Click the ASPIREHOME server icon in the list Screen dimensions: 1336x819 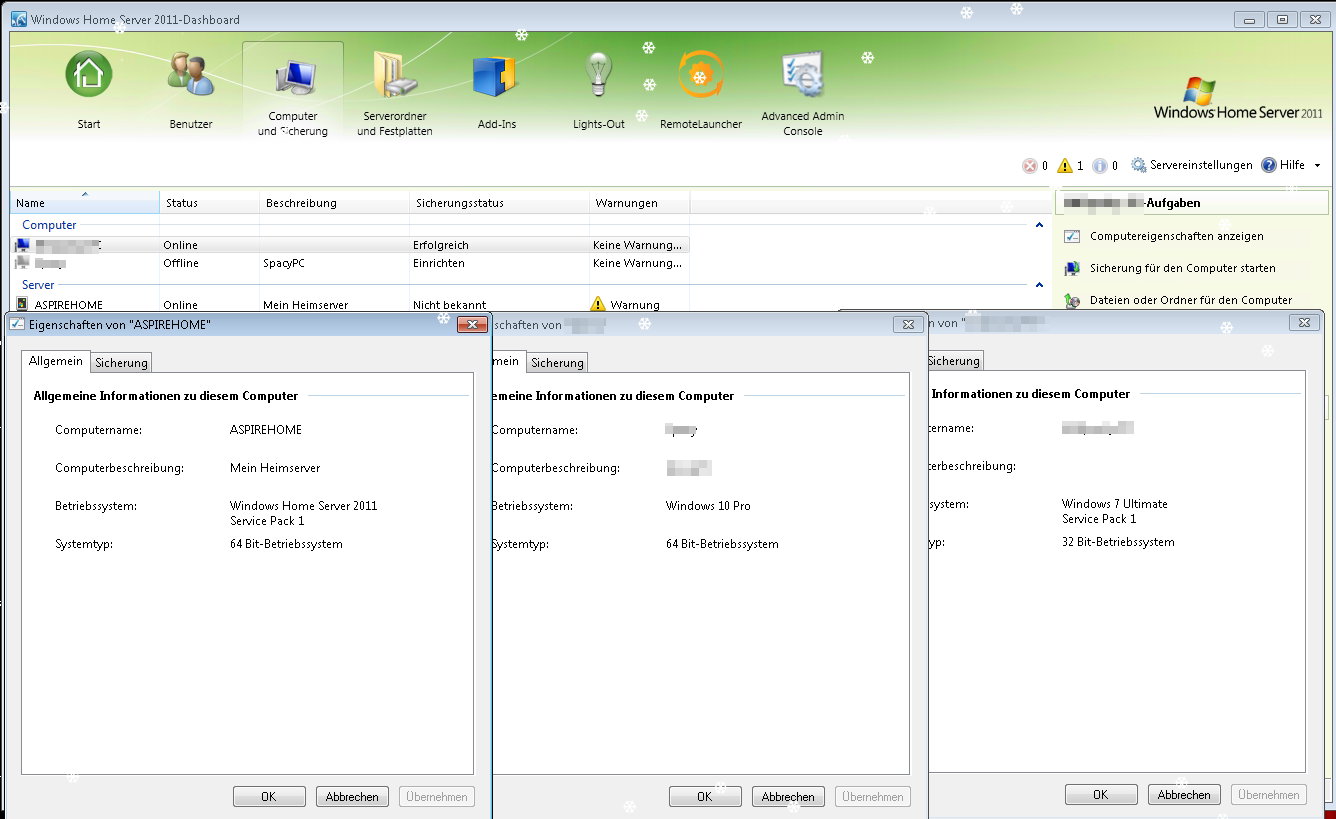click(22, 304)
